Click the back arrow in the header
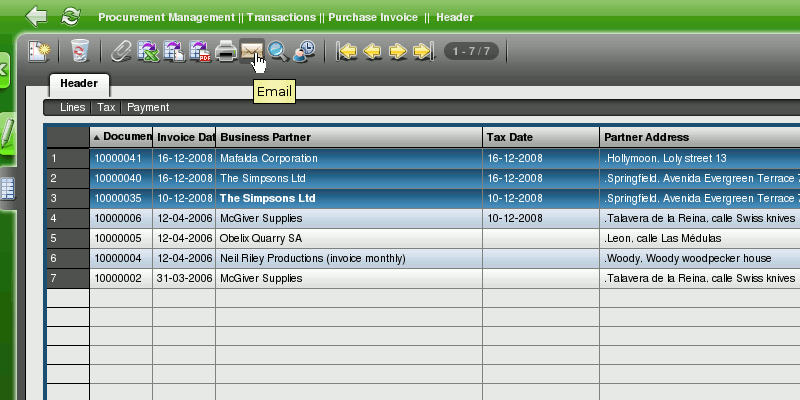This screenshot has width=800, height=400. [37, 16]
